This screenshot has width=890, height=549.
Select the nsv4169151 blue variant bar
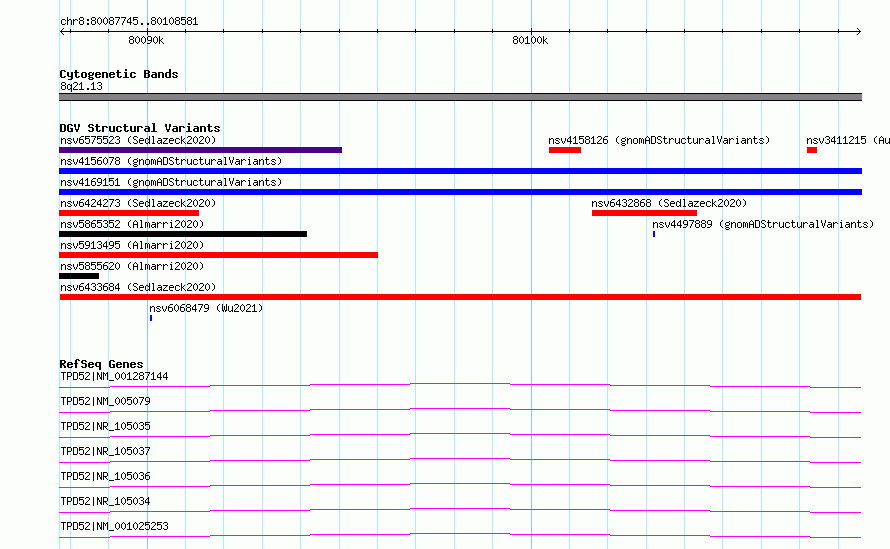[x=460, y=192]
